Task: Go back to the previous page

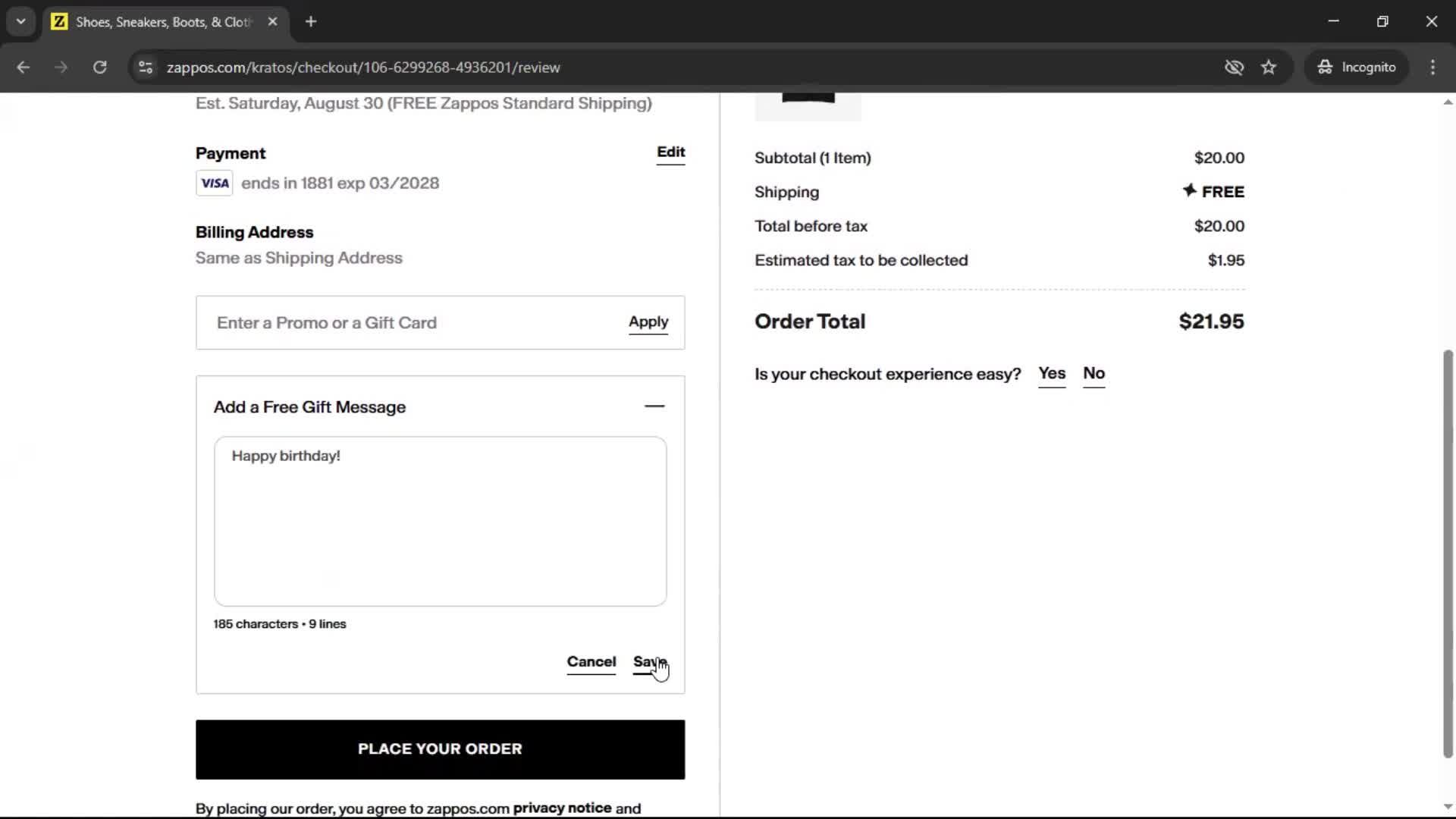Action: tap(23, 67)
